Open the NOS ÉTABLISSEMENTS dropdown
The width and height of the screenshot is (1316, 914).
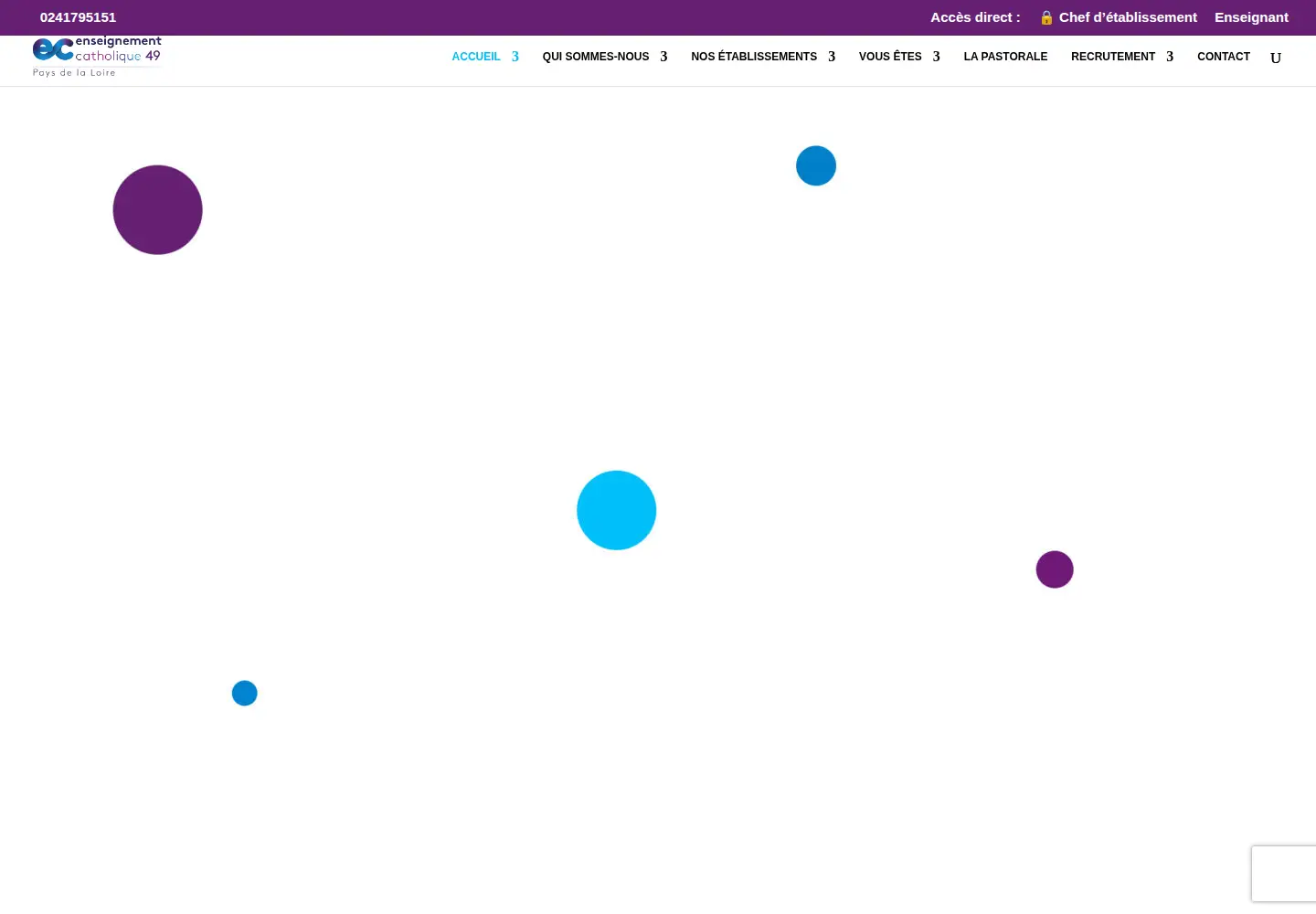(x=763, y=57)
